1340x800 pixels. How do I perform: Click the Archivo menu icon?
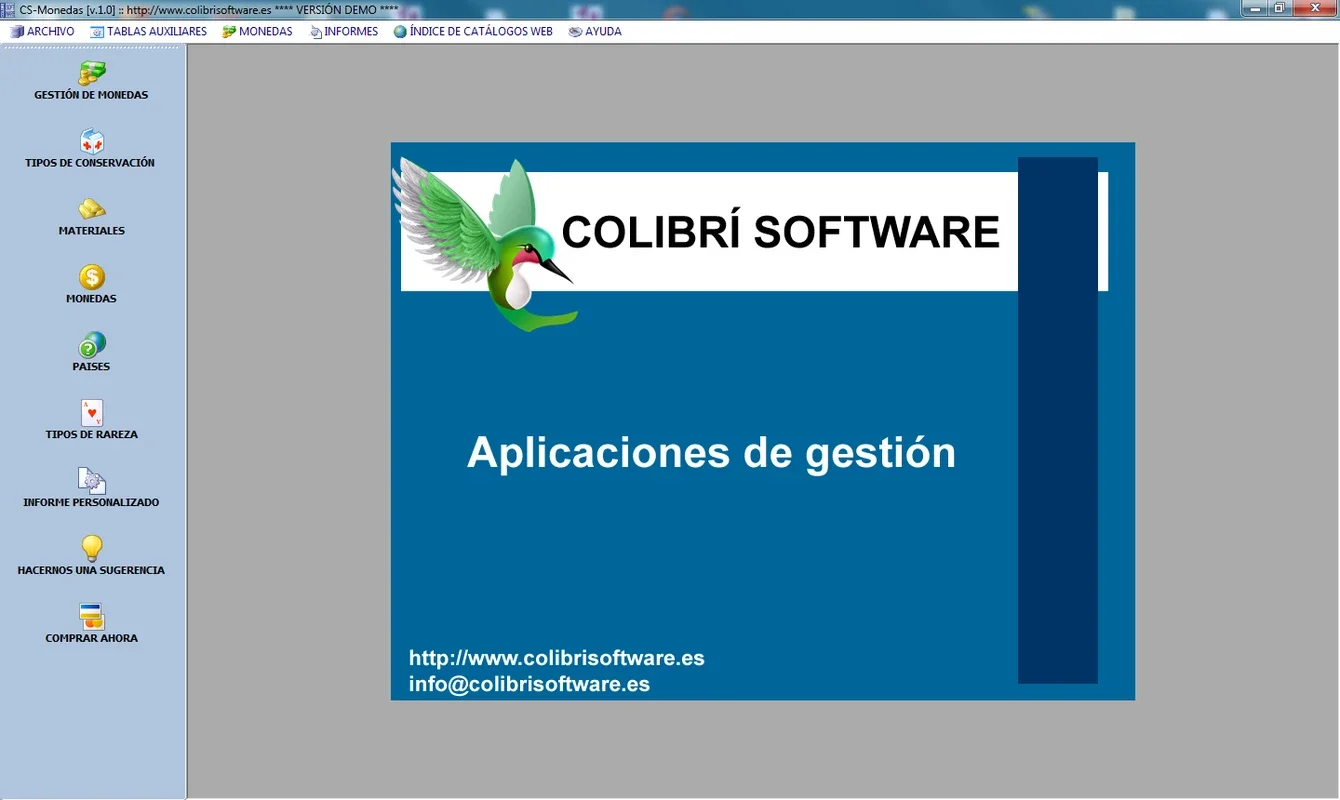point(17,32)
